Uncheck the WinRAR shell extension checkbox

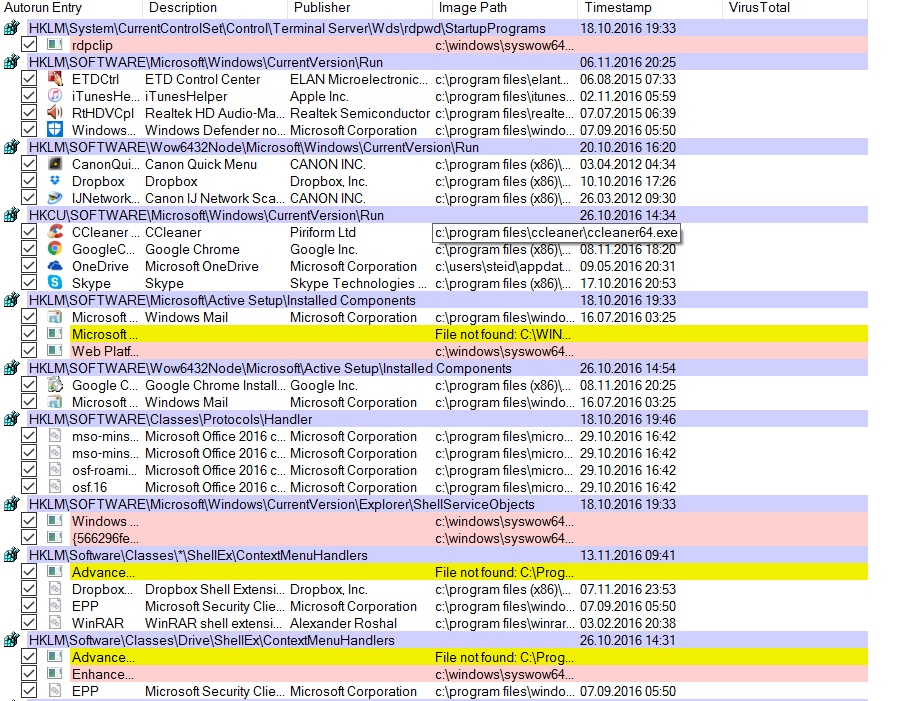point(29,623)
